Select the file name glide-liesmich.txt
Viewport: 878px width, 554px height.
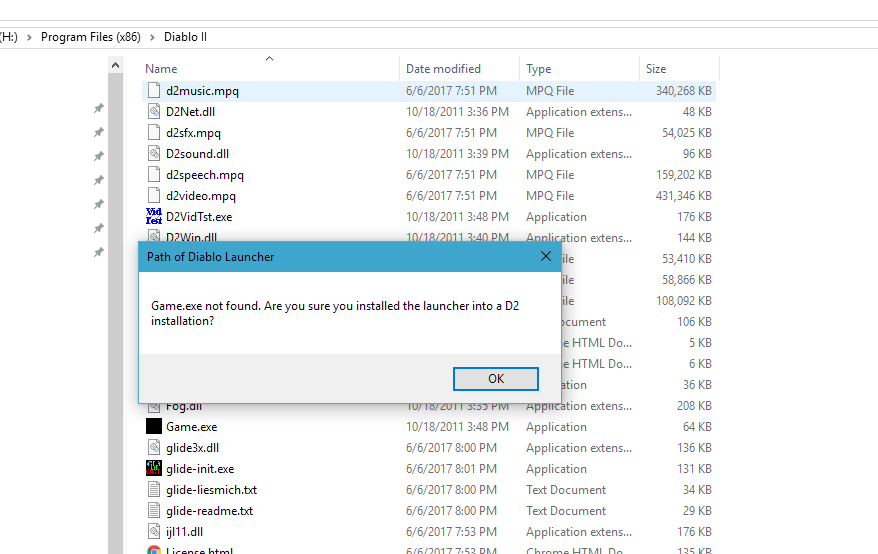(211, 490)
